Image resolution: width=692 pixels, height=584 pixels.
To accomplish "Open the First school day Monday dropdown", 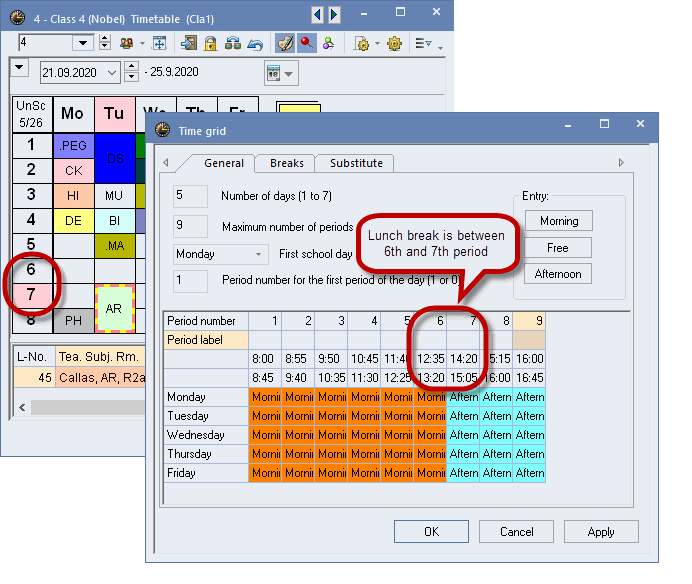I will pos(220,254).
